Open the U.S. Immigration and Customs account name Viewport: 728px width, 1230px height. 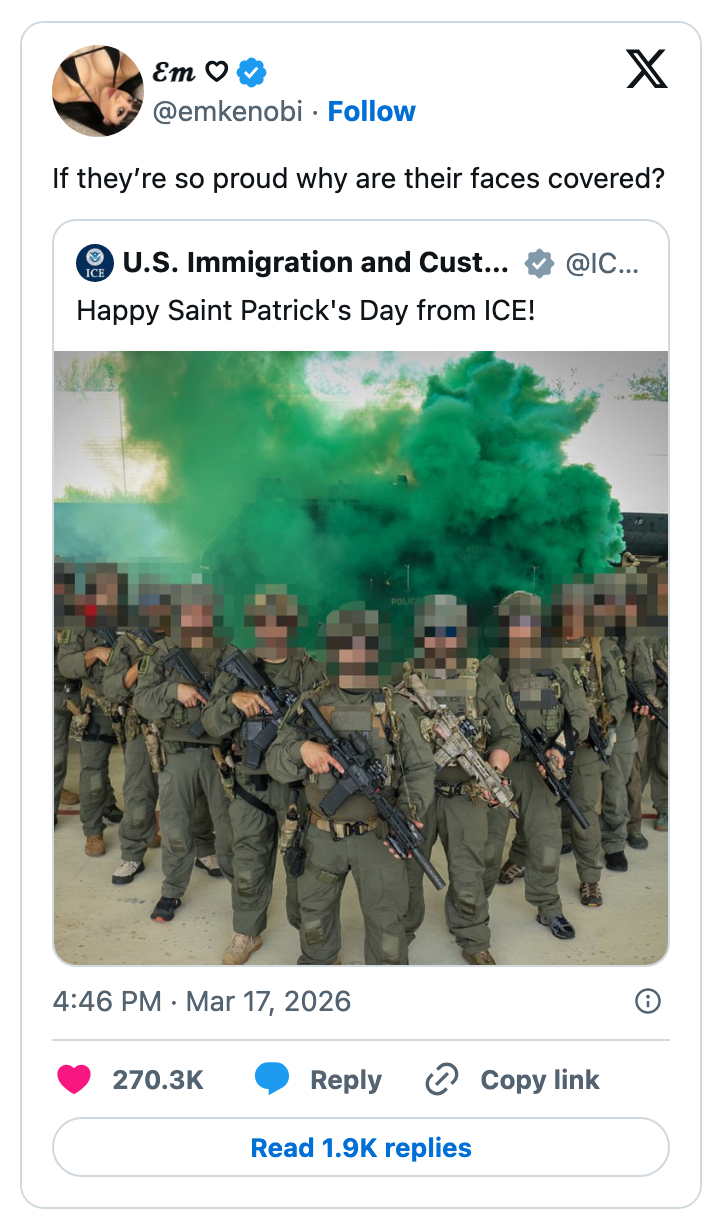[x=316, y=263]
